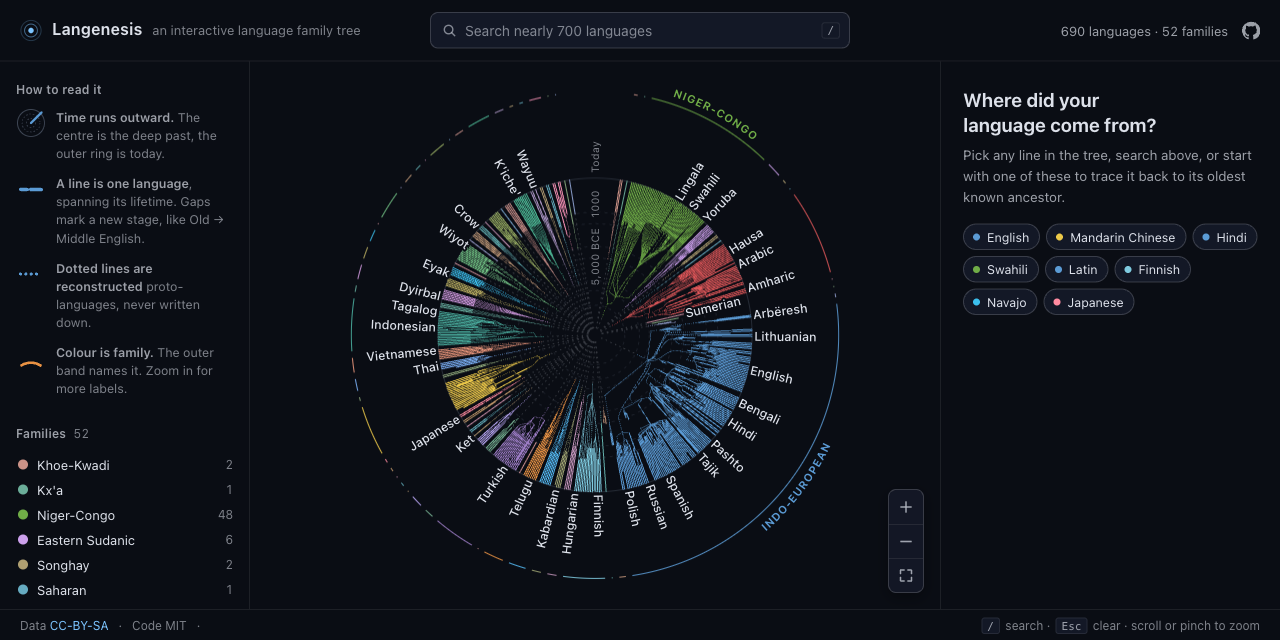This screenshot has width=1280, height=640.
Task: Select the Kx'a family row
Action: point(125,490)
